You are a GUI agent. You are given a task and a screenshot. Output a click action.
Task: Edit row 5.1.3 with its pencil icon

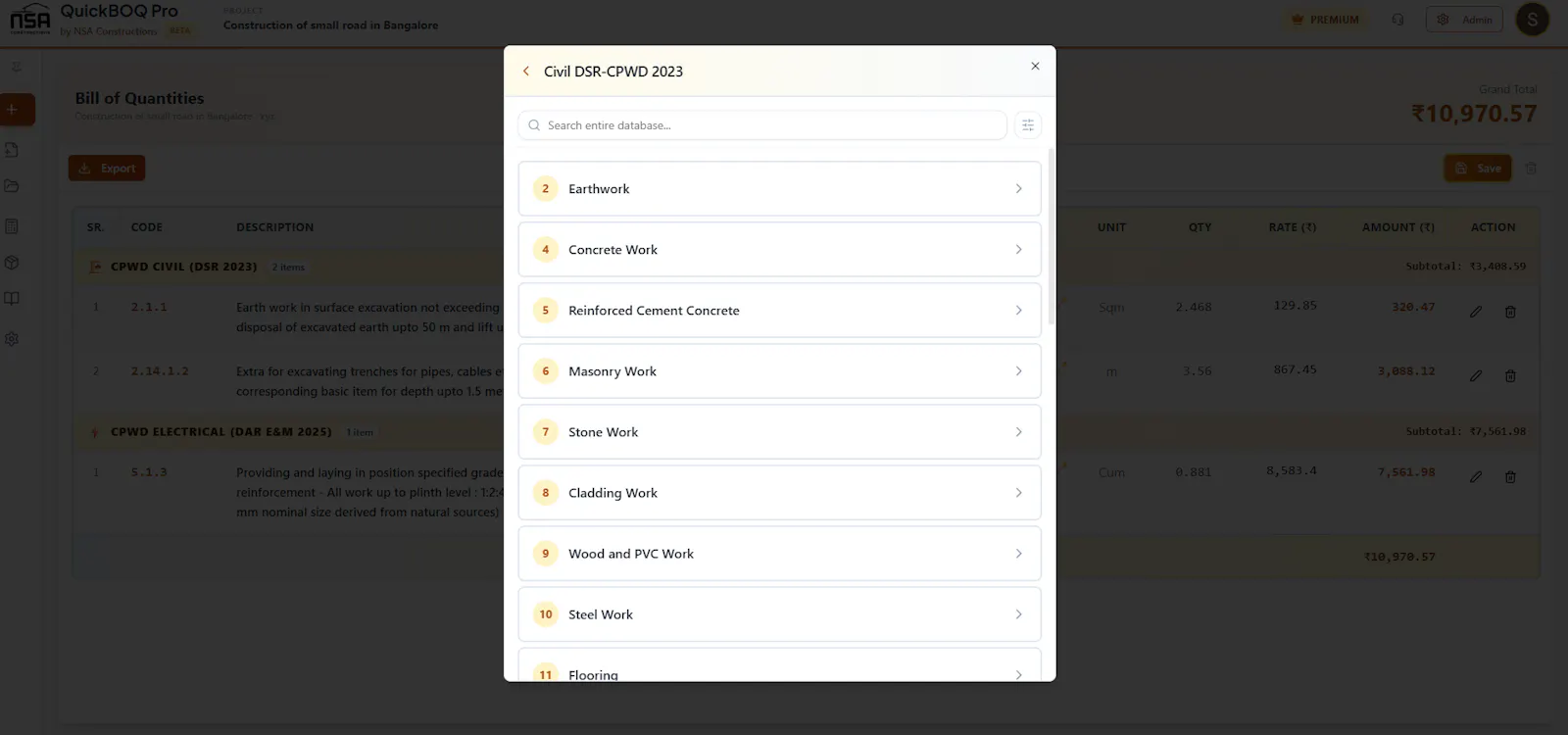point(1476,477)
